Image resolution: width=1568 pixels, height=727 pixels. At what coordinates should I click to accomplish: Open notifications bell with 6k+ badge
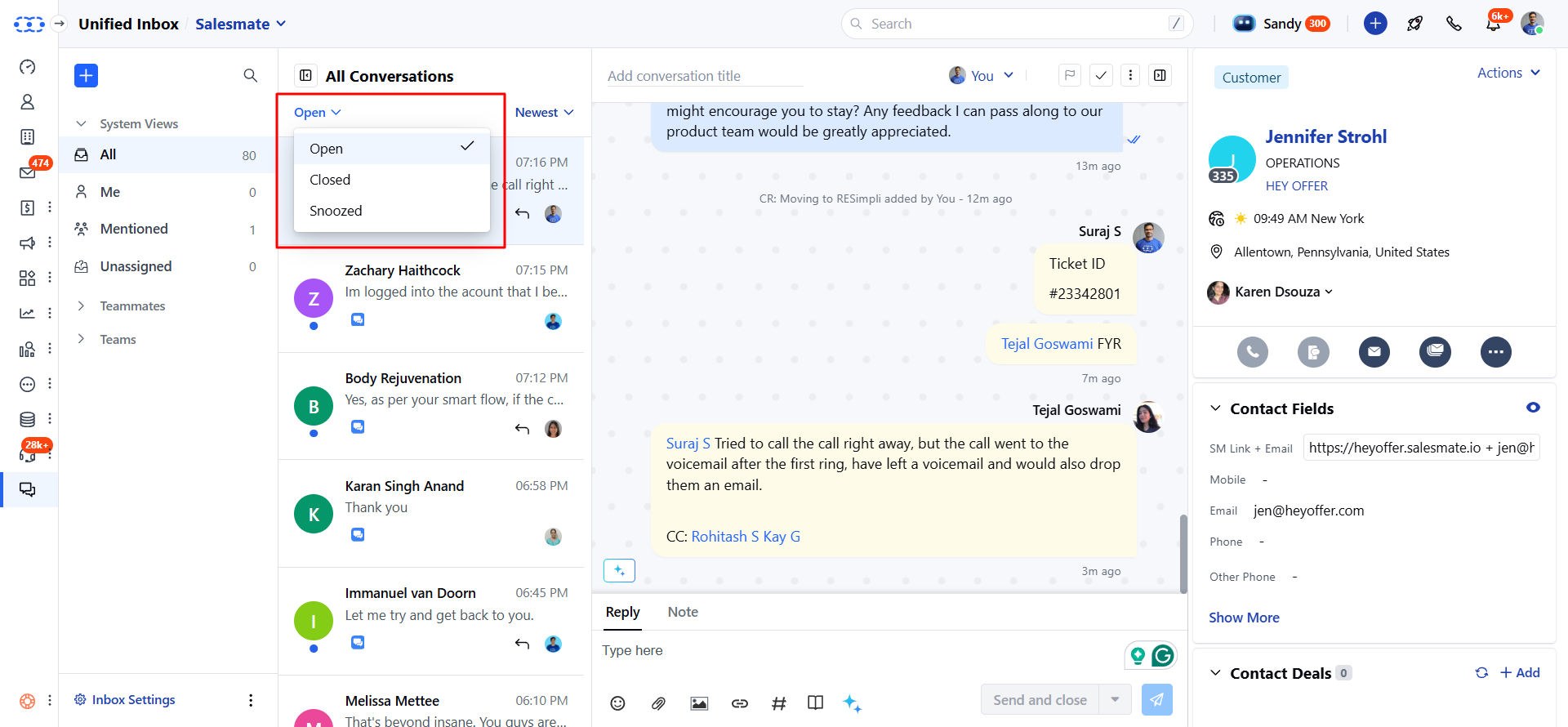click(x=1494, y=24)
